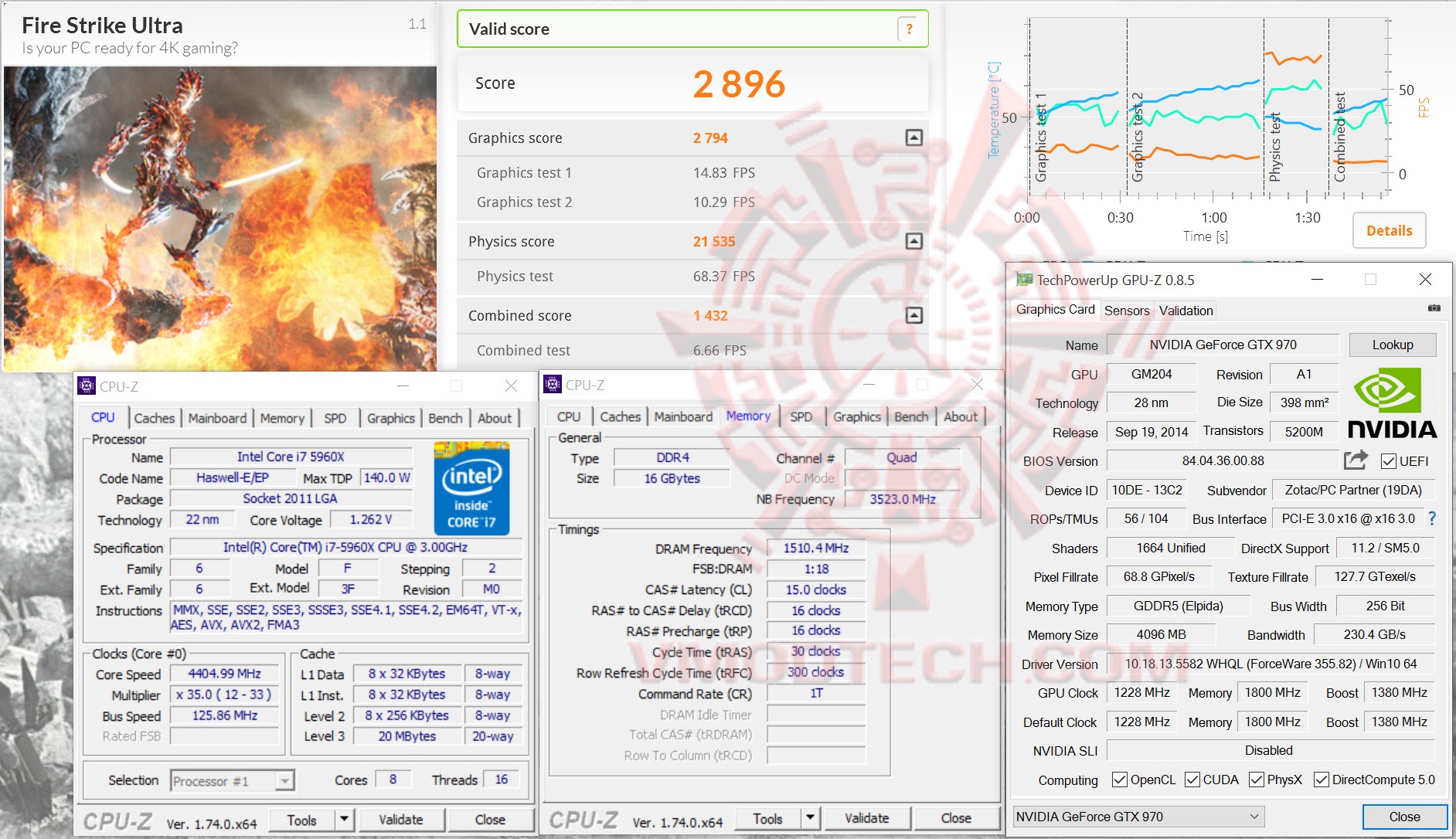1456x839 pixels.
Task: Toggle the CUDA checkbox
Action: [1192, 780]
